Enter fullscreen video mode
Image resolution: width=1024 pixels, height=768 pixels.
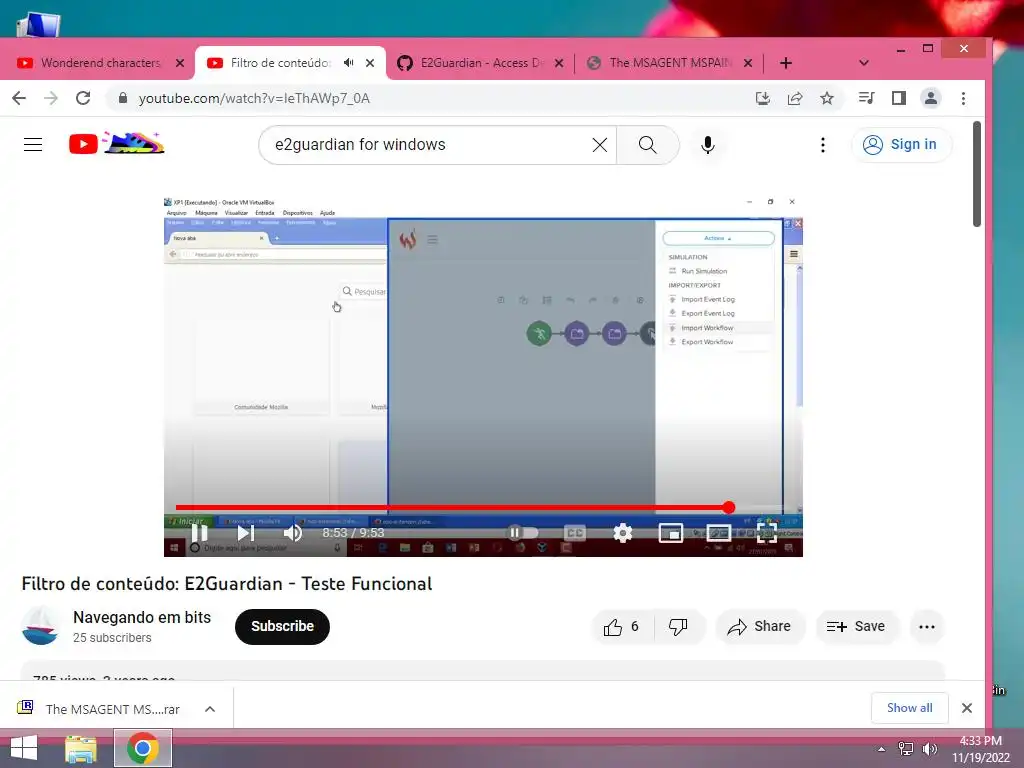pos(767,533)
